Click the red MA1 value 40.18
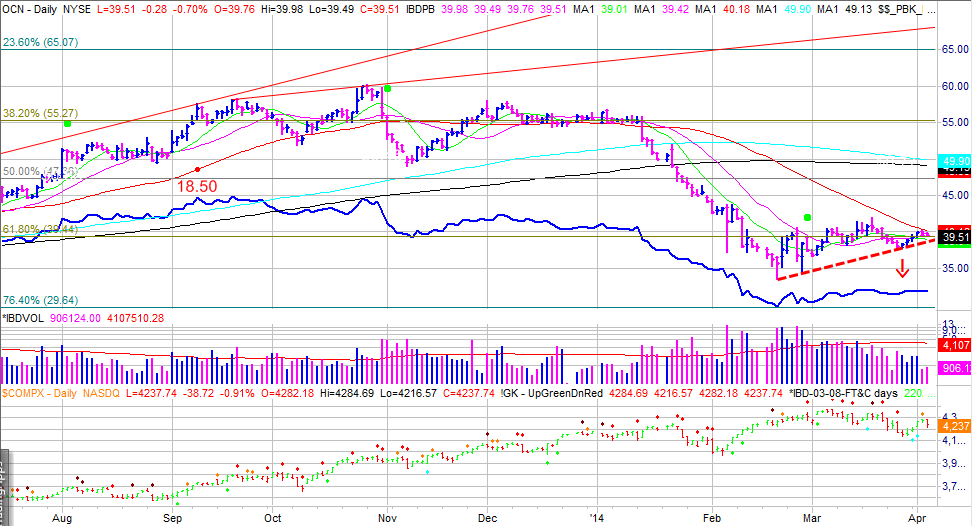 [x=737, y=9]
